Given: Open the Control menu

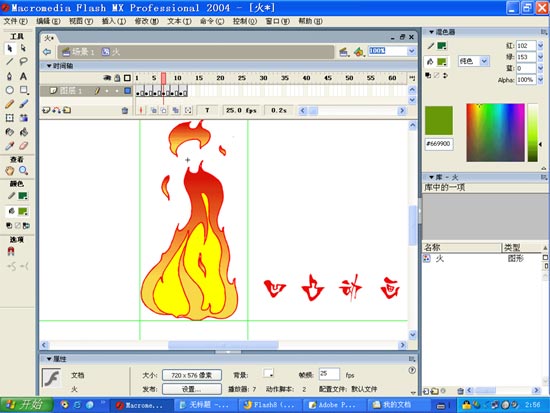Looking at the screenshot, I should click(245, 21).
